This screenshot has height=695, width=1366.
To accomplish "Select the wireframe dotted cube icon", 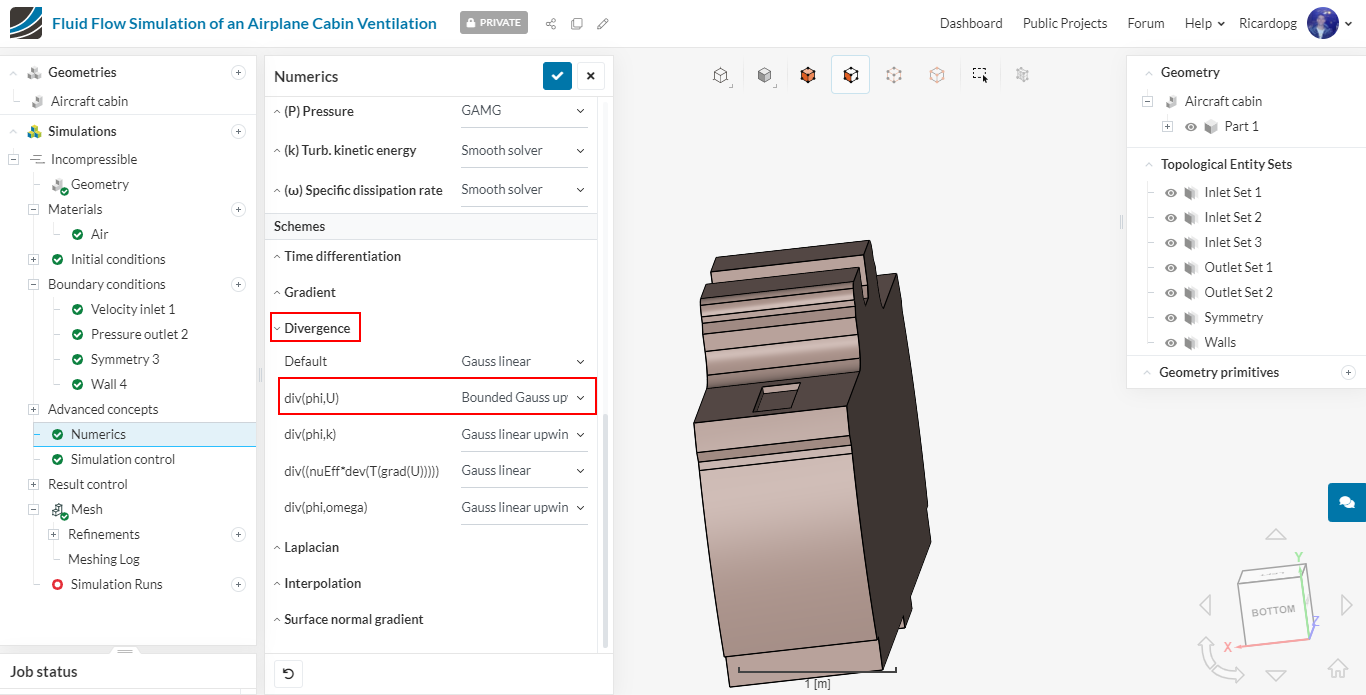I will click(x=894, y=74).
